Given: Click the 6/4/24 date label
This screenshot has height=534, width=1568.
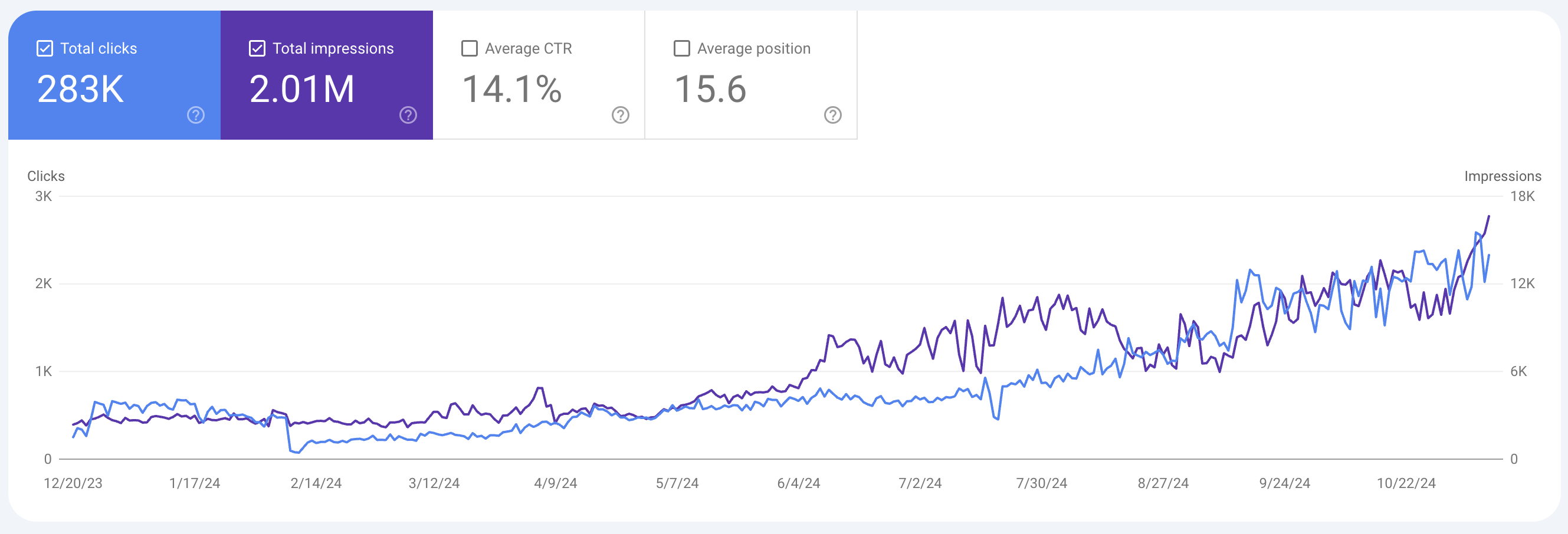Looking at the screenshot, I should coord(799,483).
